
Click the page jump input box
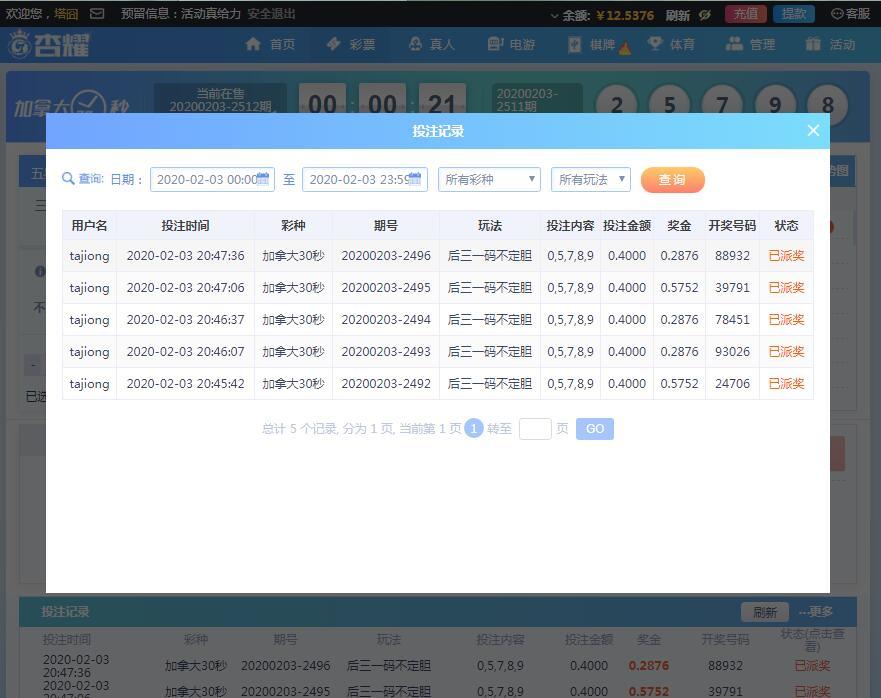535,429
